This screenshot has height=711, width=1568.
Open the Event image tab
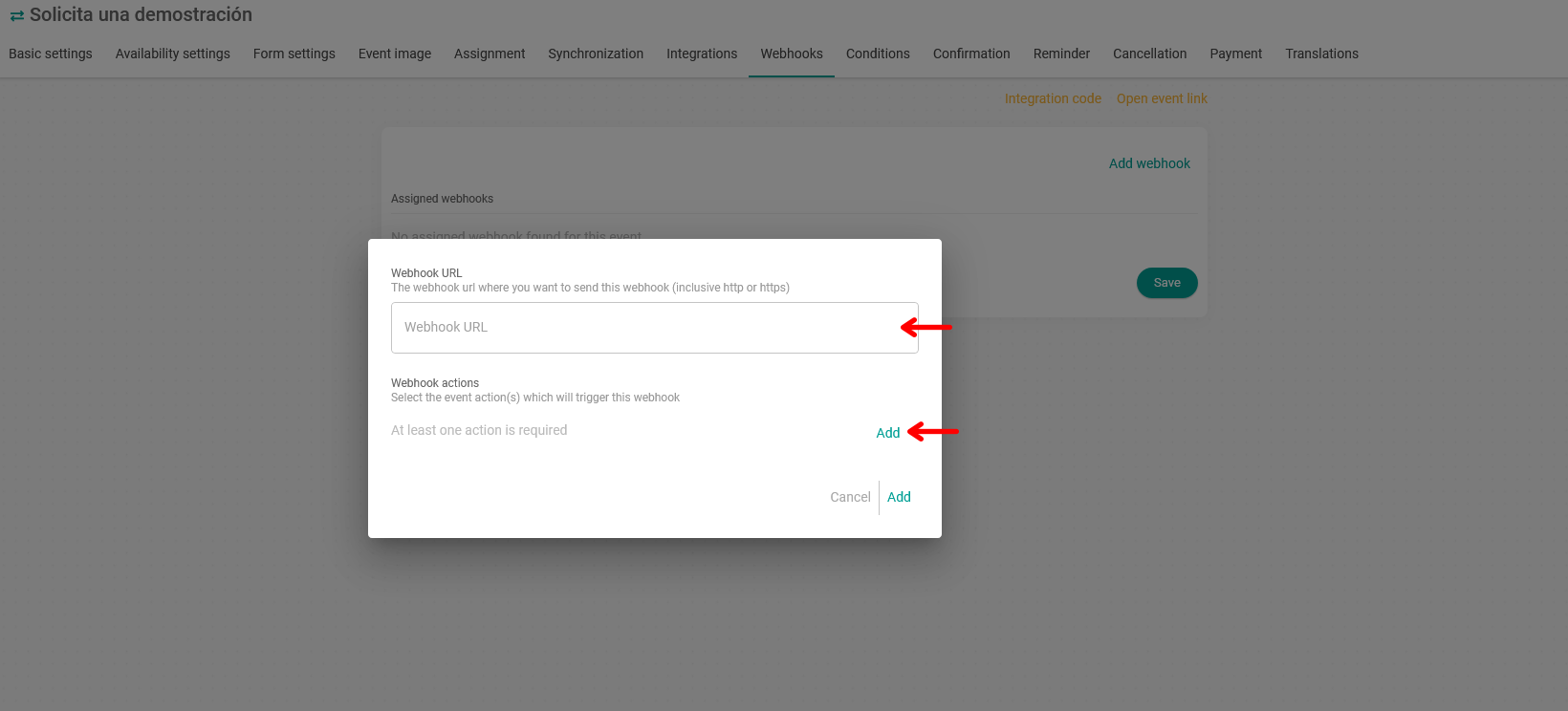(x=395, y=54)
